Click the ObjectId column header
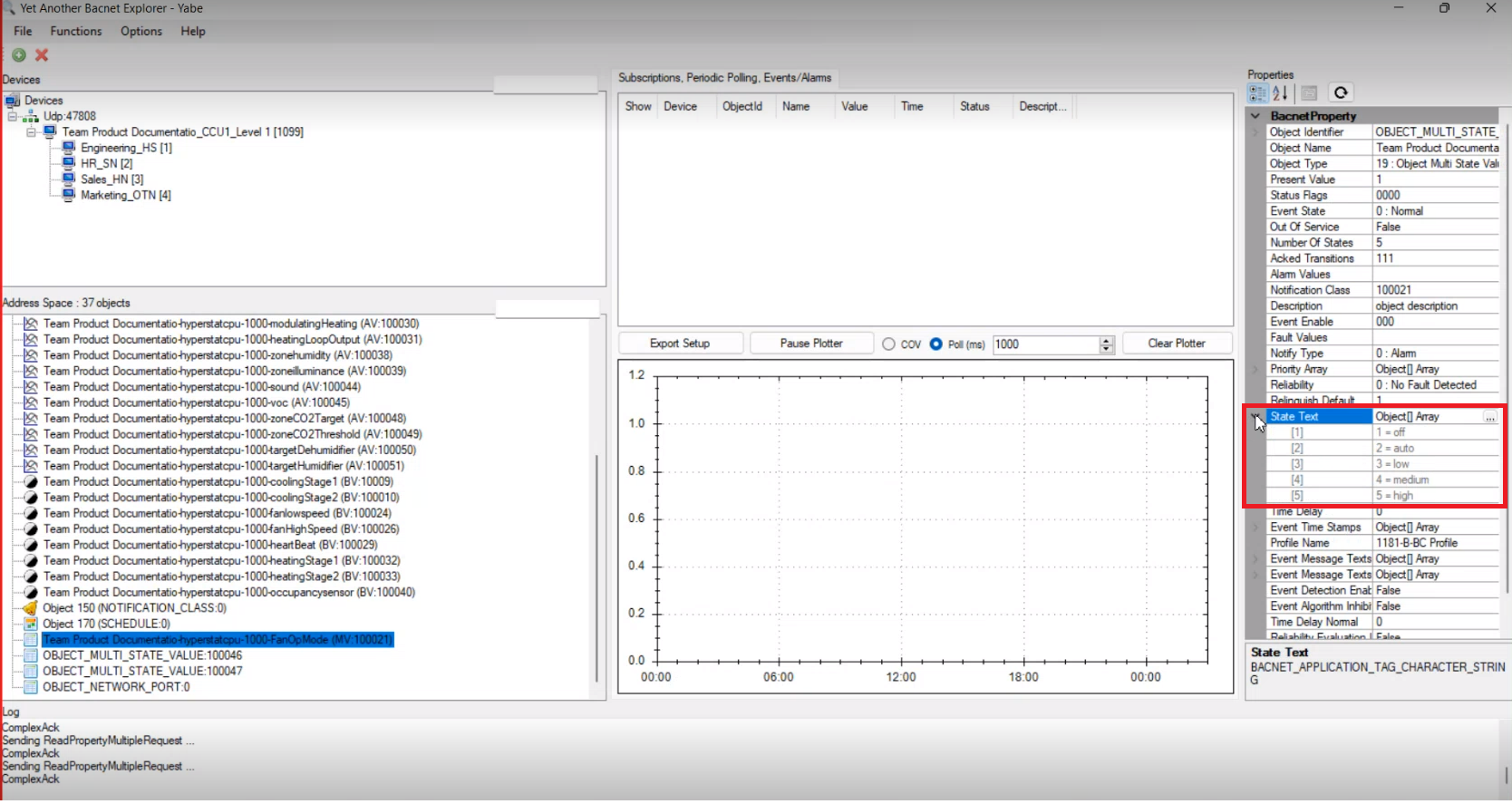The height and width of the screenshot is (804, 1512). (746, 107)
